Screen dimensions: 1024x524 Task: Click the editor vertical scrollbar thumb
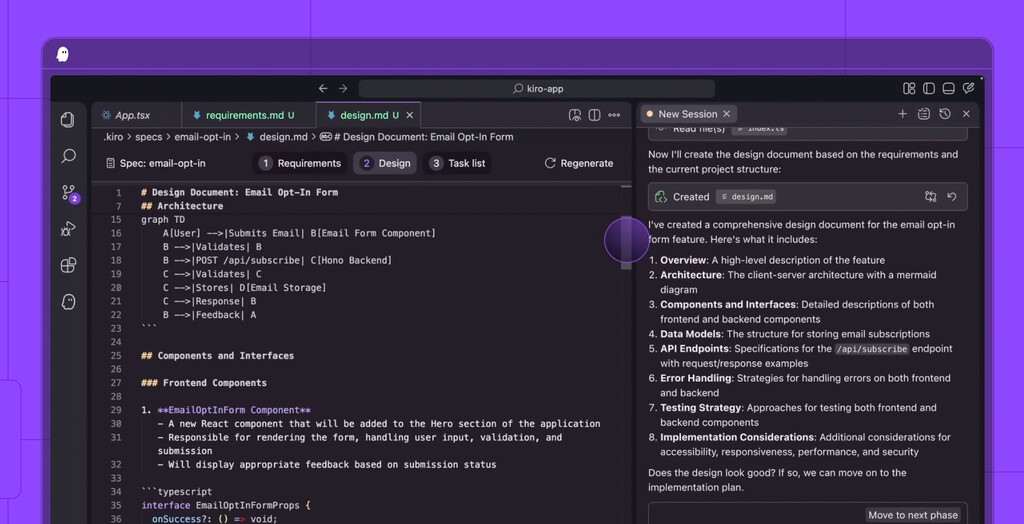coord(626,242)
